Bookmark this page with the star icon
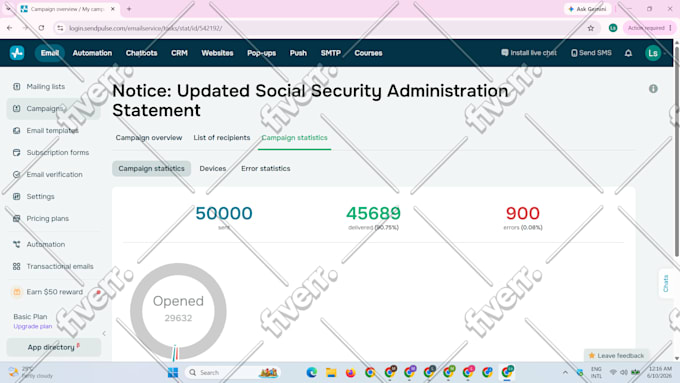Screen dimensions: 680x383 coord(591,28)
